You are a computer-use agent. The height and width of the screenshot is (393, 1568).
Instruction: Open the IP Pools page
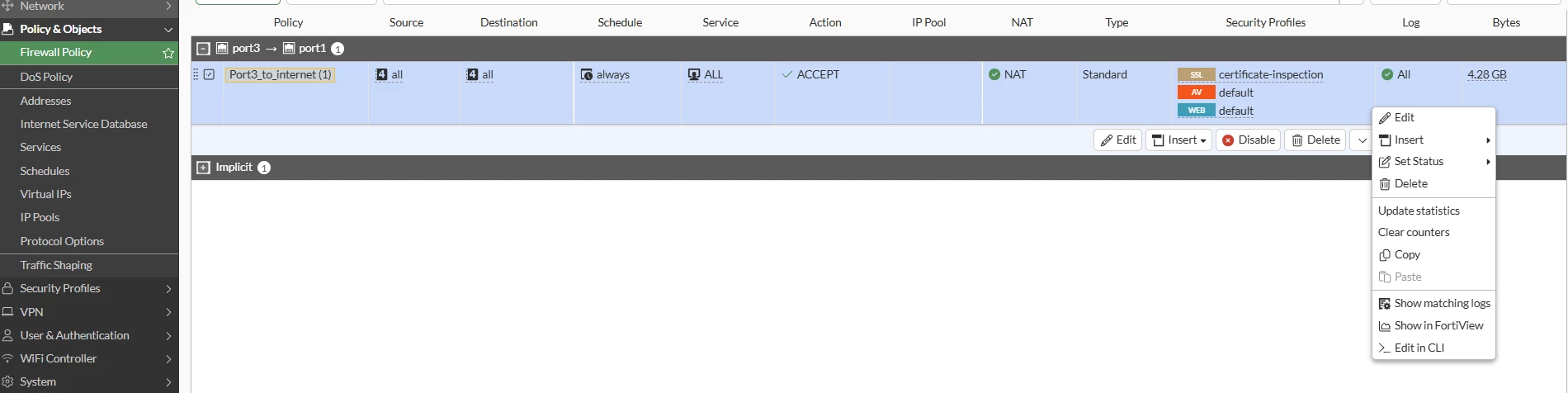pos(40,217)
